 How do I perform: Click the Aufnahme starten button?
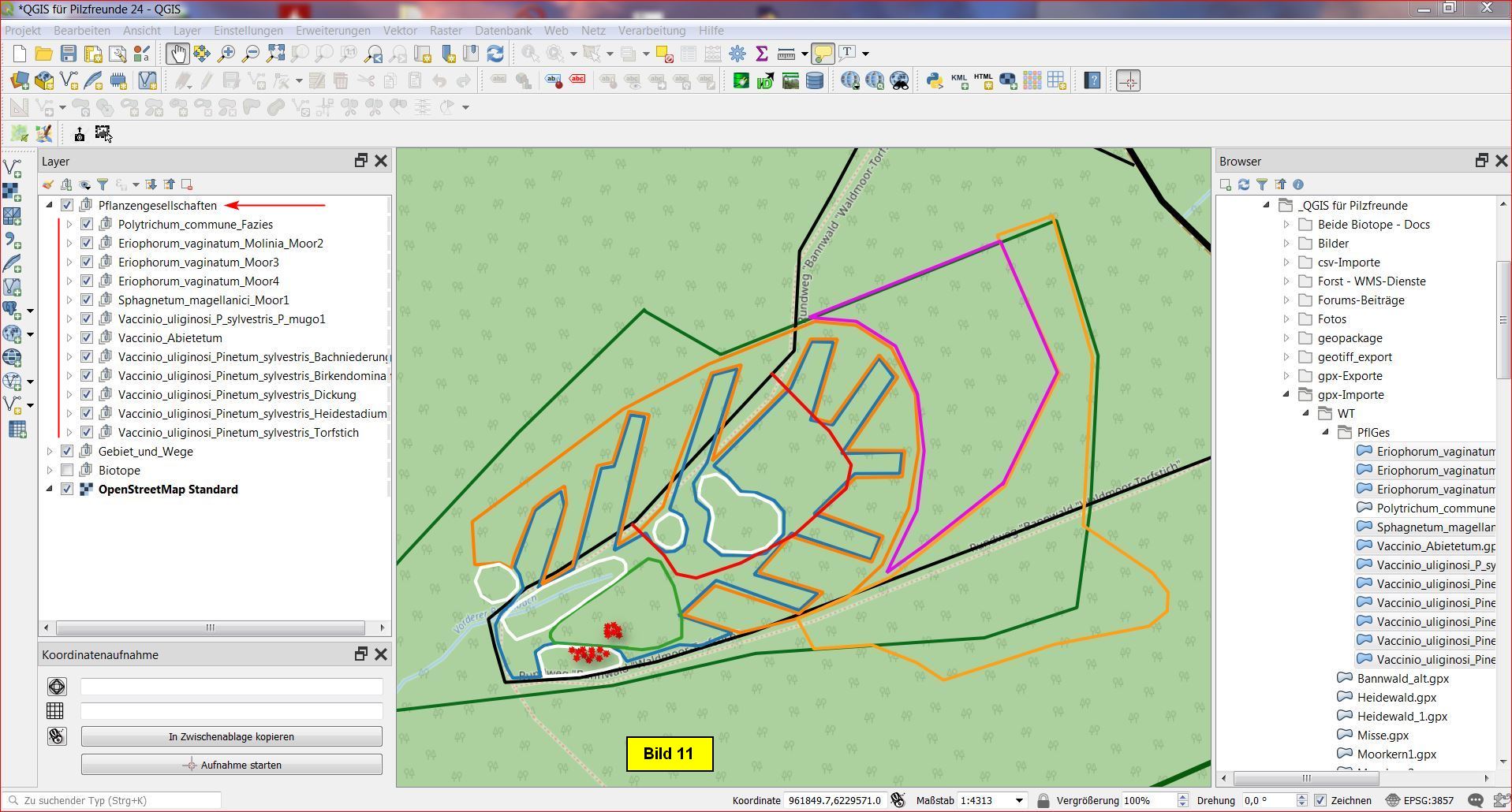point(232,765)
